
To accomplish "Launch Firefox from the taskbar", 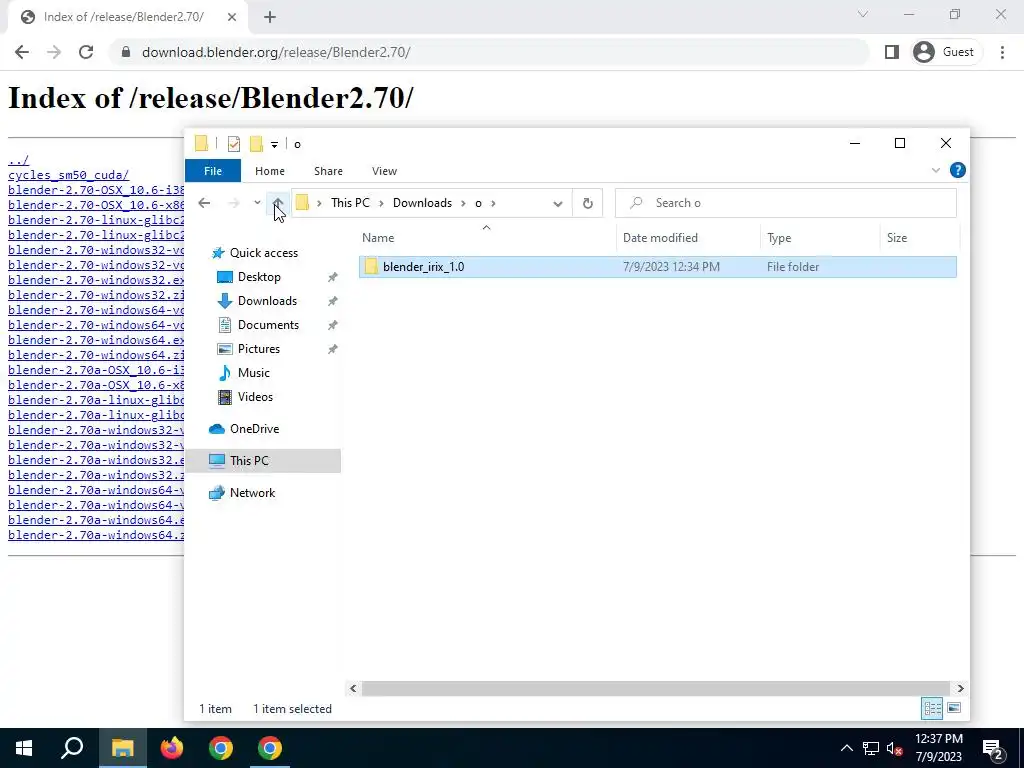I will pyautogui.click(x=172, y=748).
